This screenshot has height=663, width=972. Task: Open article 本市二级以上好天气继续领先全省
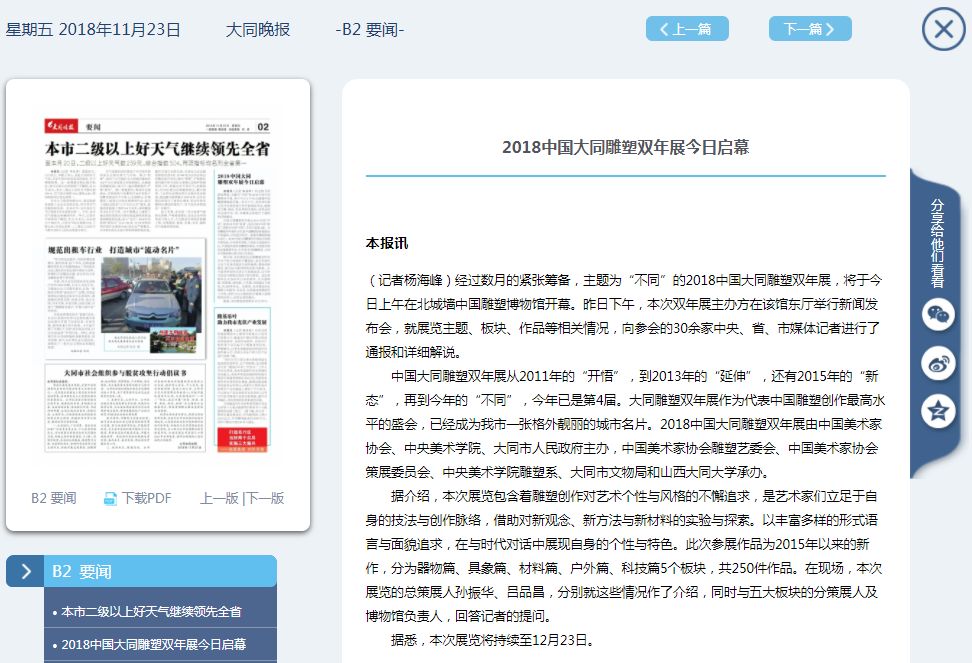click(x=151, y=612)
